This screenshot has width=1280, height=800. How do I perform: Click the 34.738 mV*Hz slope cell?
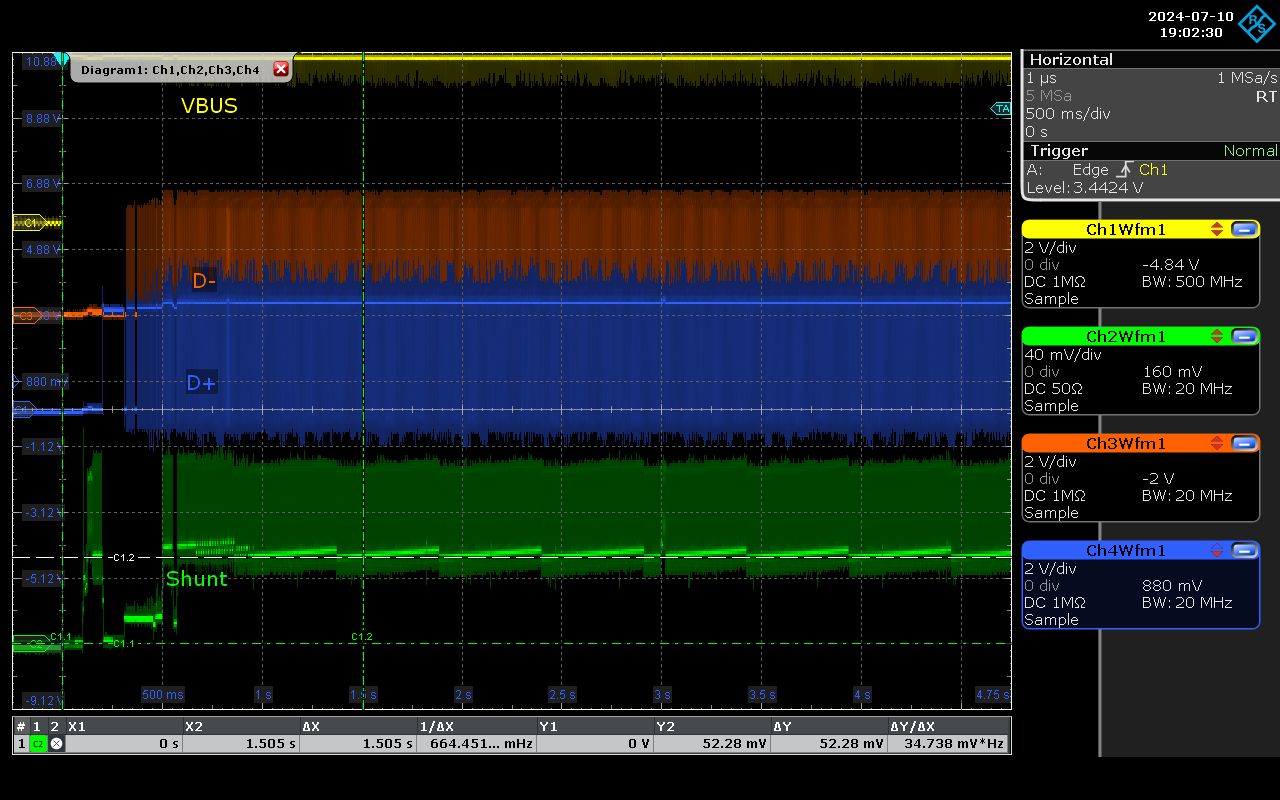point(948,744)
